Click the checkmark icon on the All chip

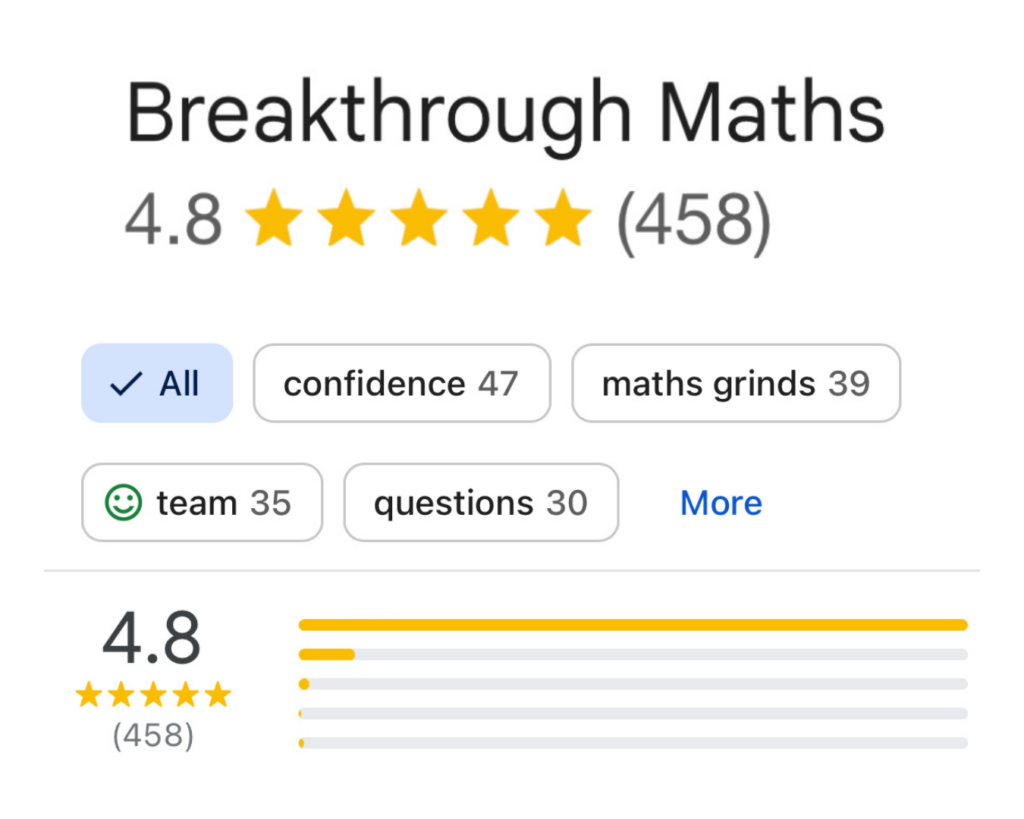tap(124, 382)
